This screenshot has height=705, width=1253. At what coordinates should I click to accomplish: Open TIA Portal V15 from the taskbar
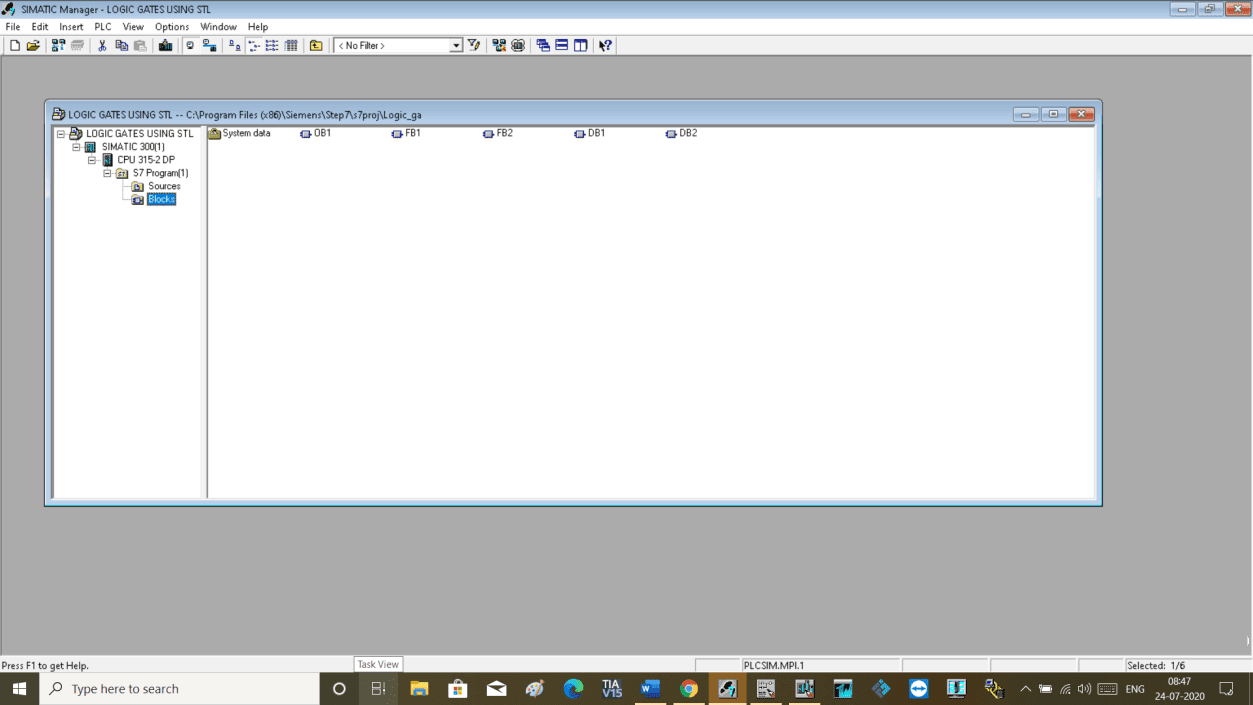tap(613, 688)
